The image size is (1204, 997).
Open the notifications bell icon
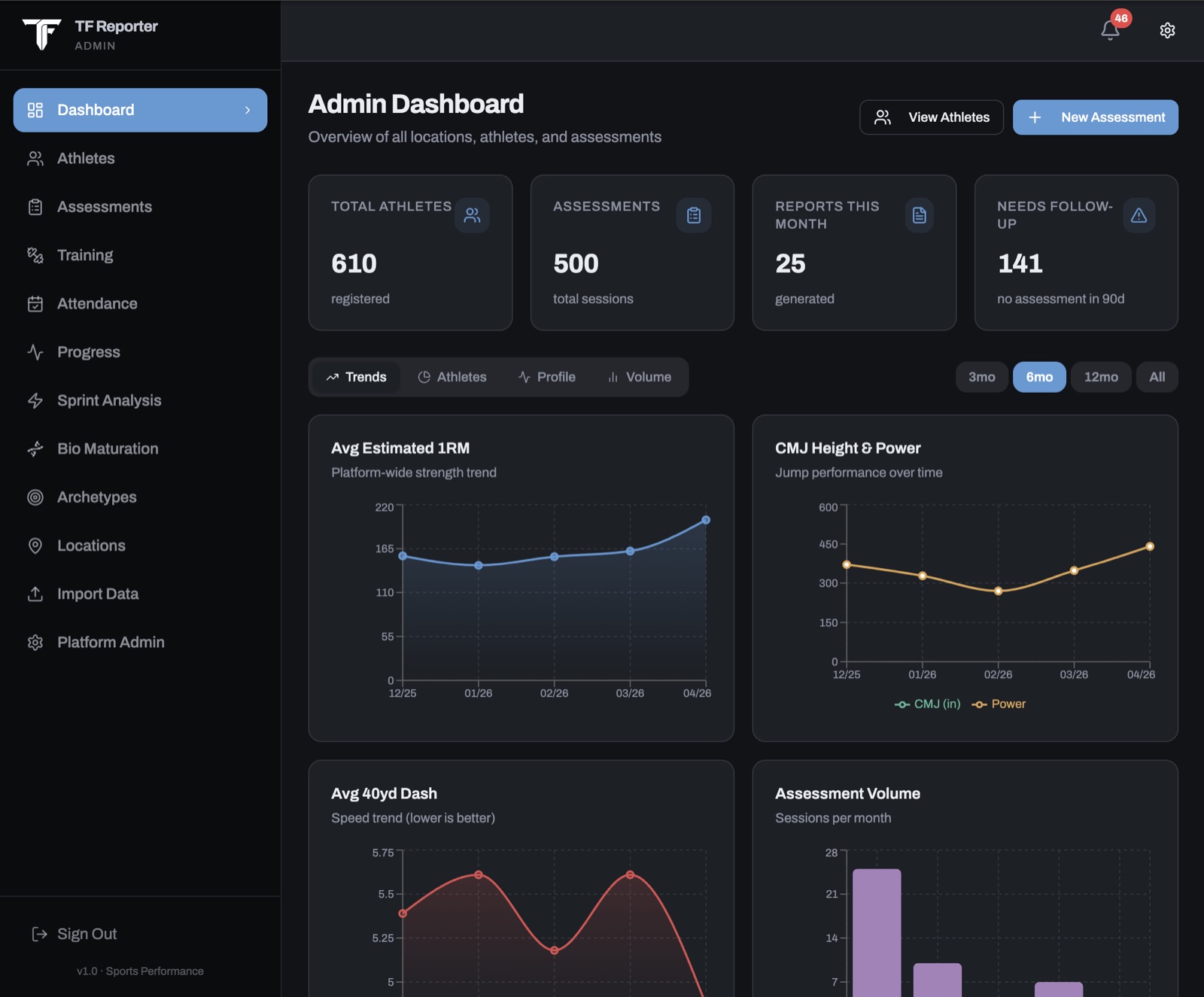click(1110, 30)
